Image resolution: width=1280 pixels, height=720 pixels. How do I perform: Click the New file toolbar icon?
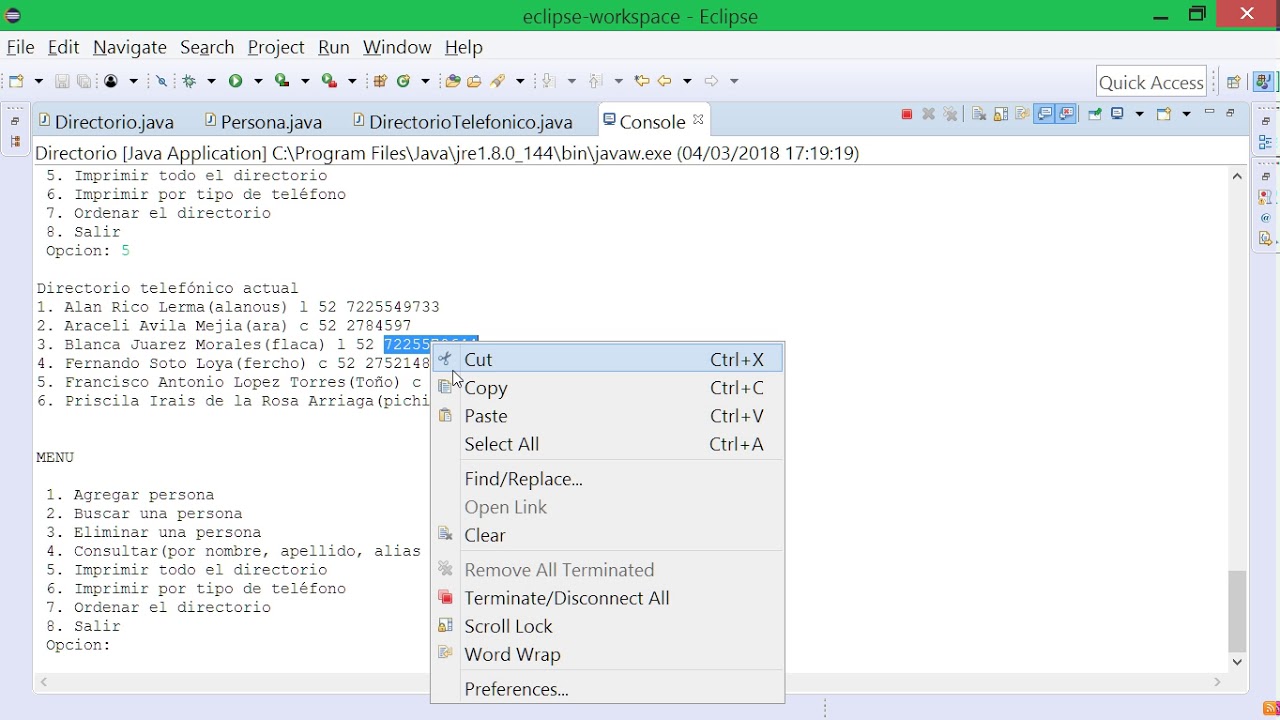click(16, 81)
